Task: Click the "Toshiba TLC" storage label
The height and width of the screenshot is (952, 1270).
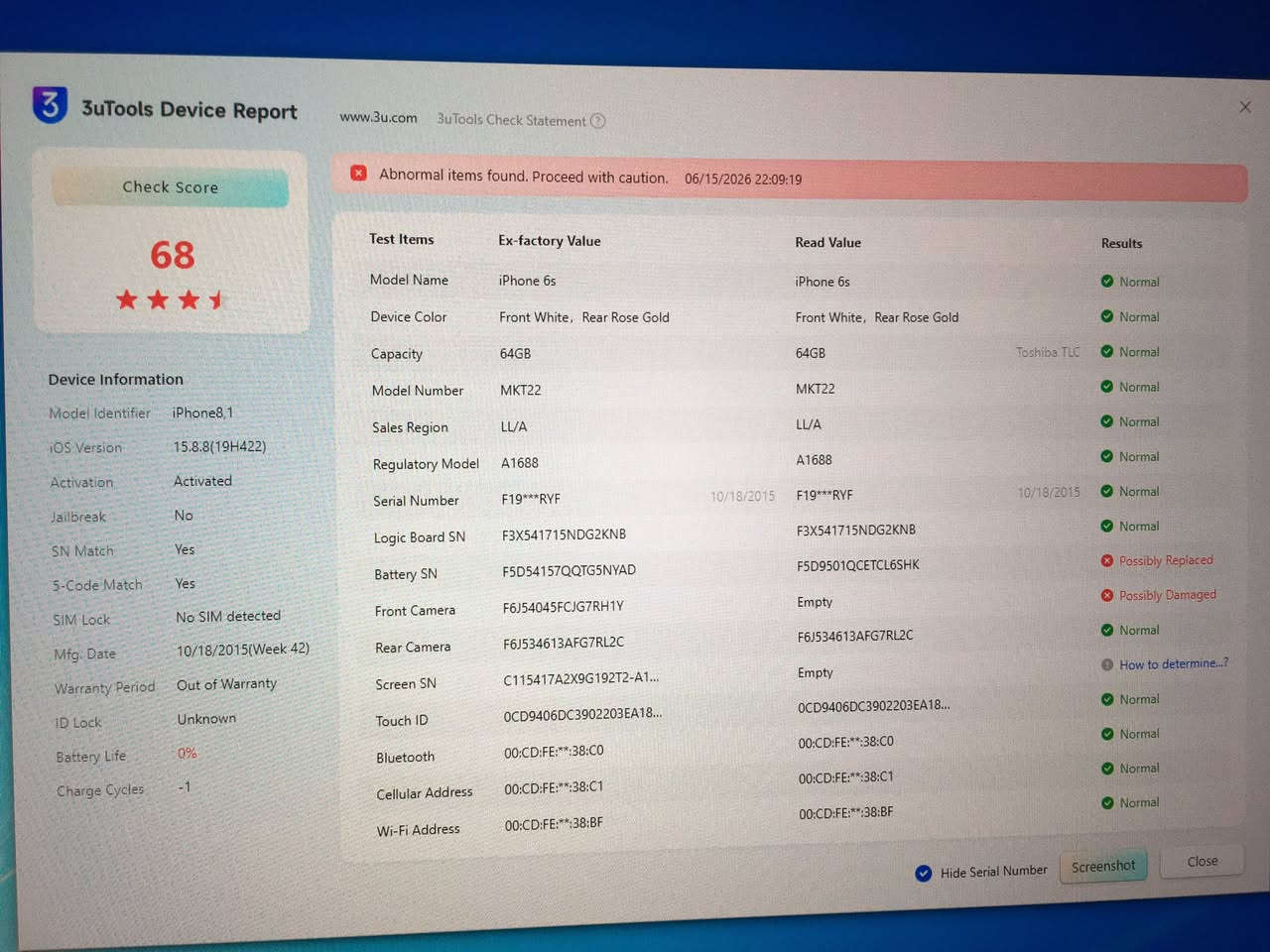Action: coord(1048,352)
